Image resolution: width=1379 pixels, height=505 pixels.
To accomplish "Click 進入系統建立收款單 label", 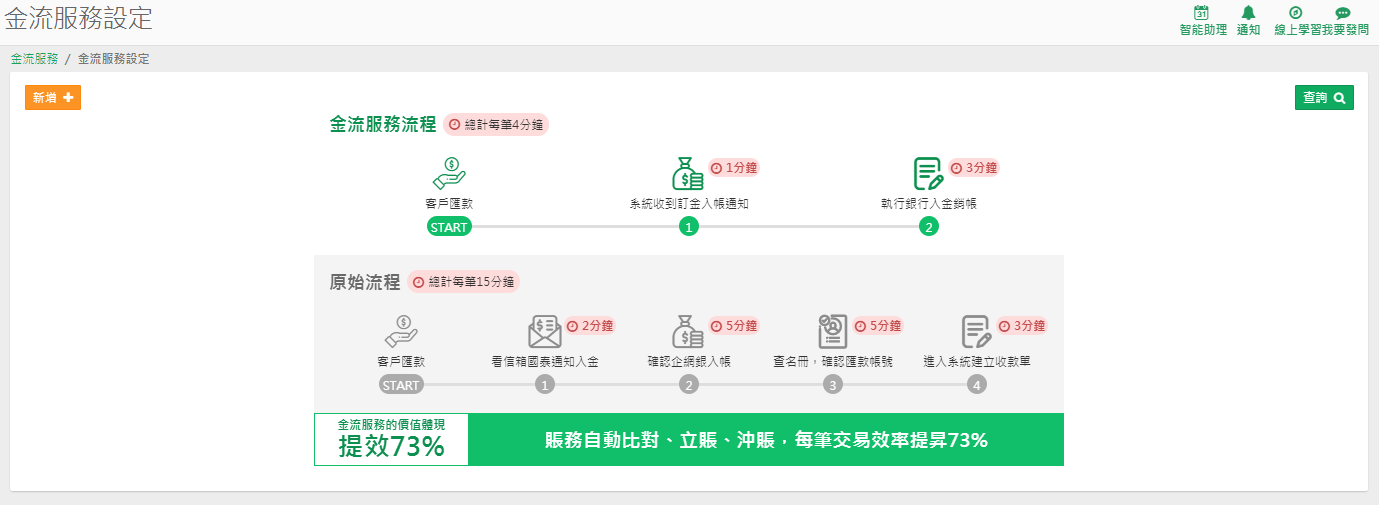I will (x=977, y=361).
